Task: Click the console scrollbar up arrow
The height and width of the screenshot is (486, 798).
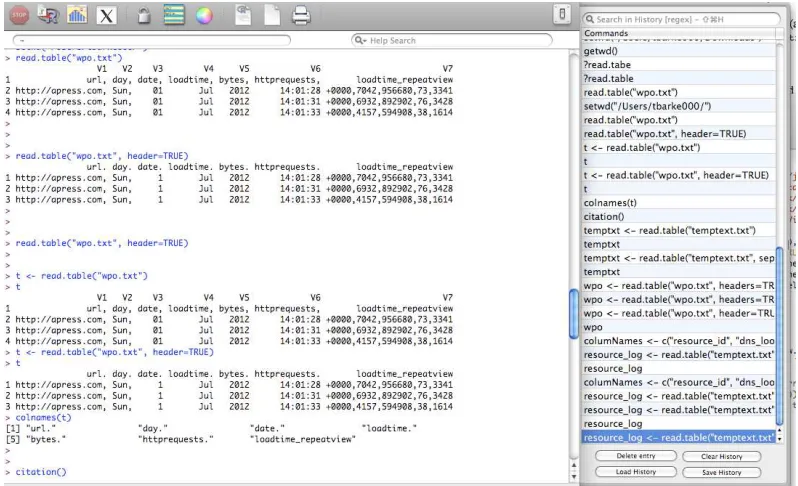Action: [x=574, y=465]
